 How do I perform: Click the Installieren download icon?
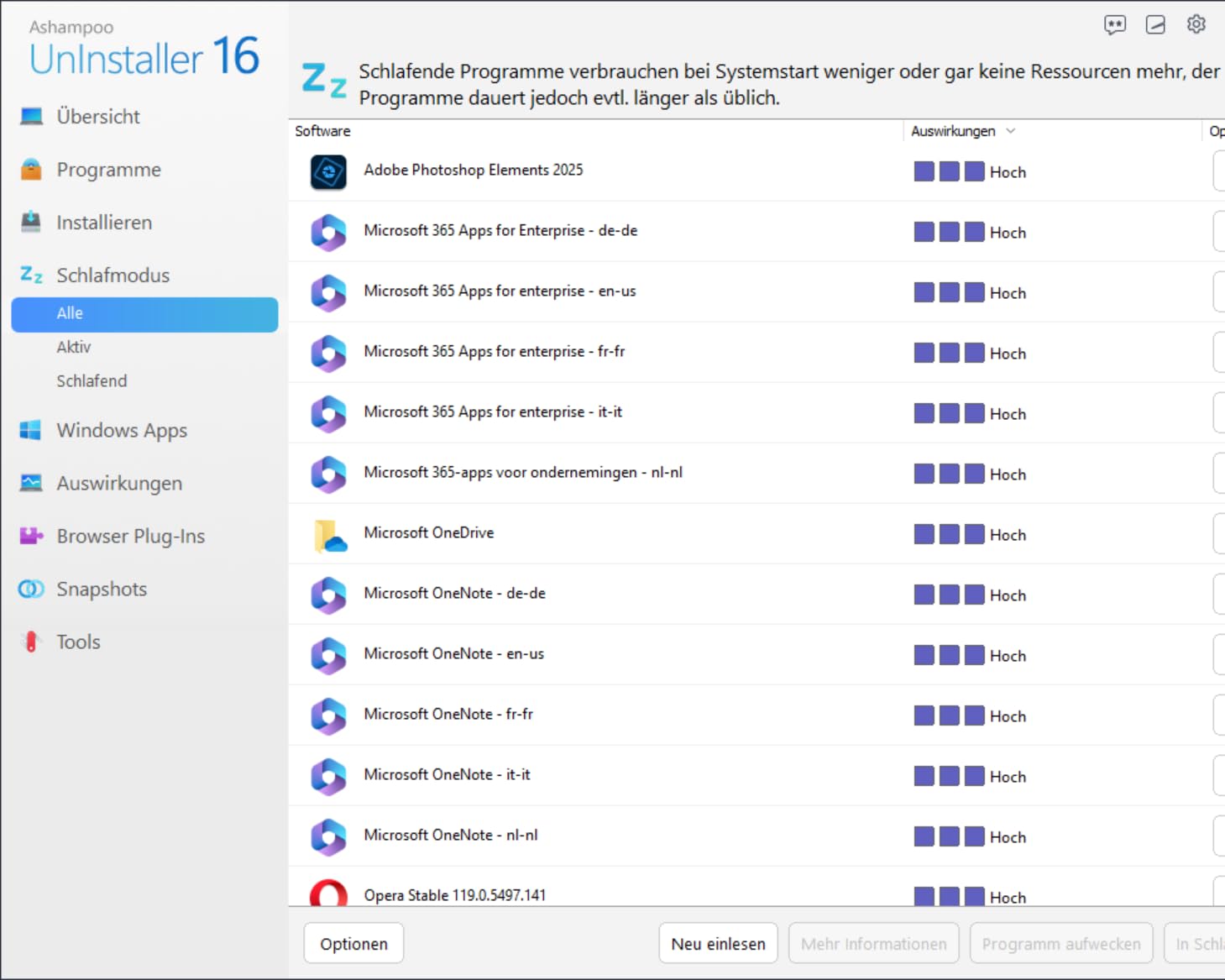point(31,222)
